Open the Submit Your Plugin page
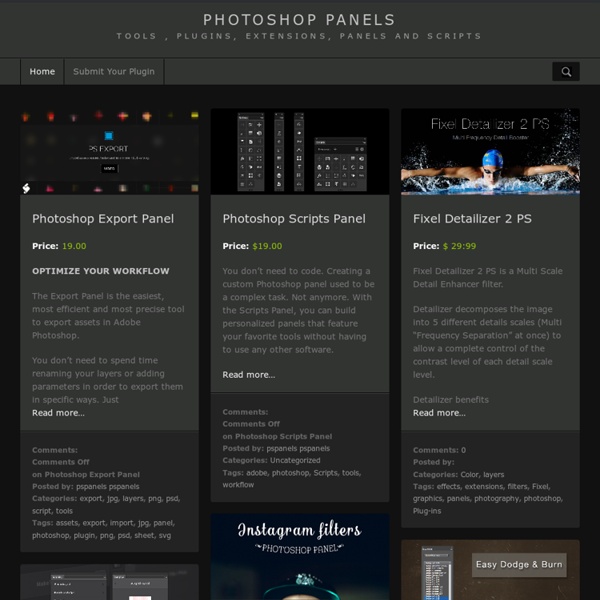The image size is (600, 600). point(114,72)
